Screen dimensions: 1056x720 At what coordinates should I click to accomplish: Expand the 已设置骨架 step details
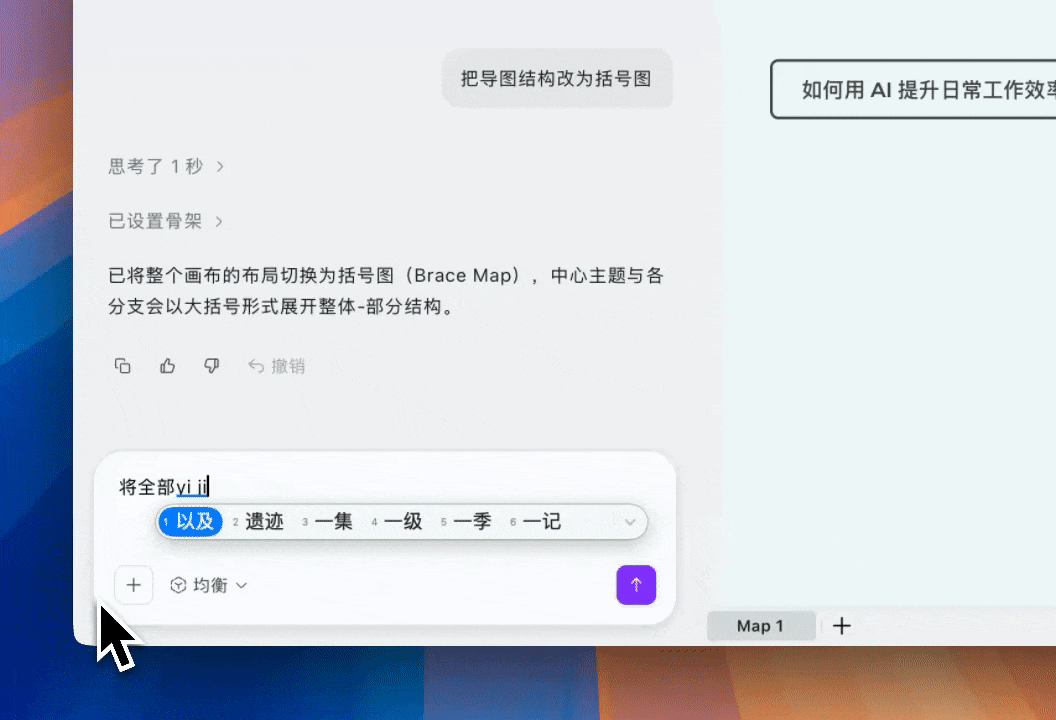(x=165, y=221)
